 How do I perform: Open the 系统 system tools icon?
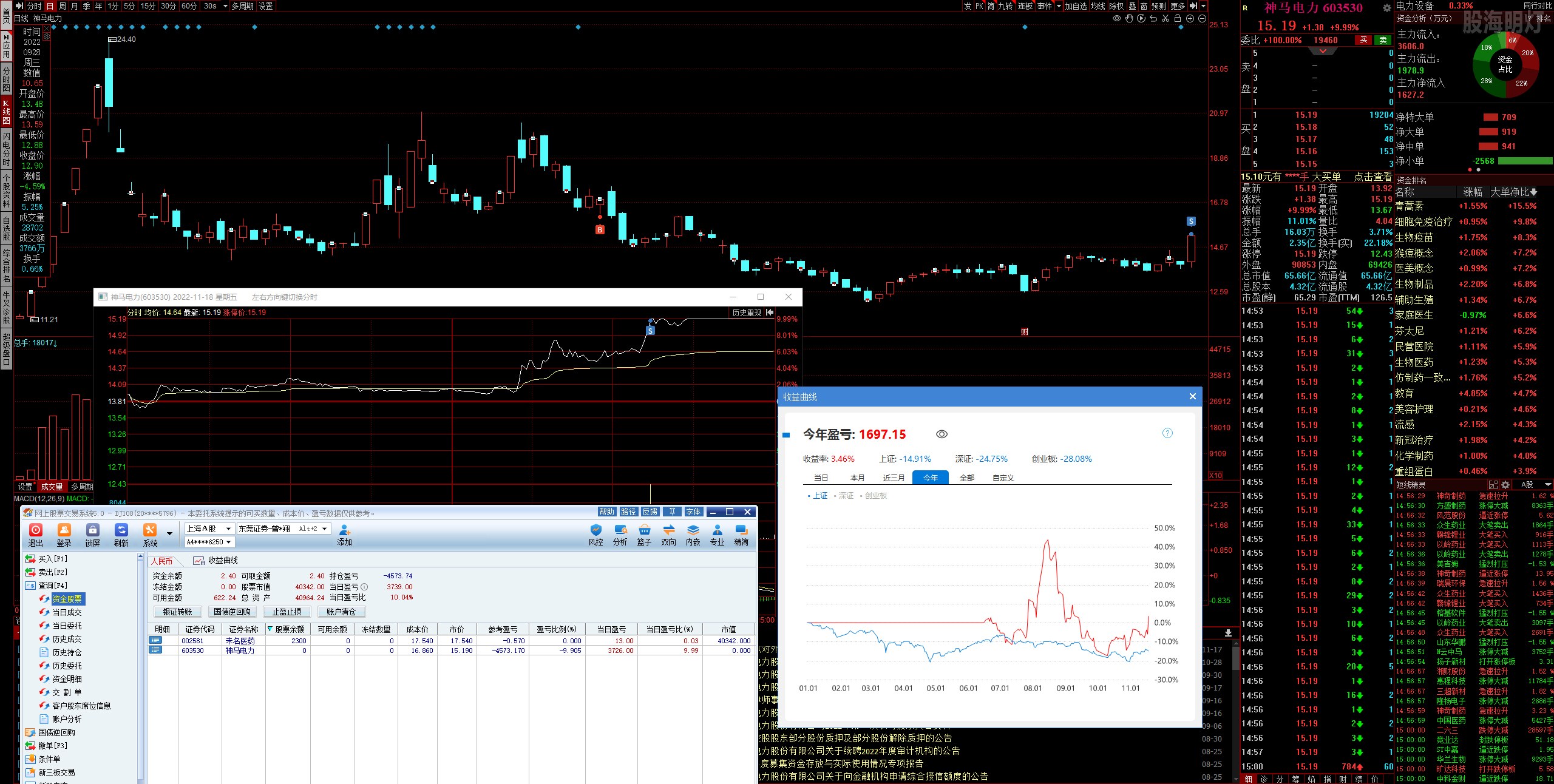point(150,535)
